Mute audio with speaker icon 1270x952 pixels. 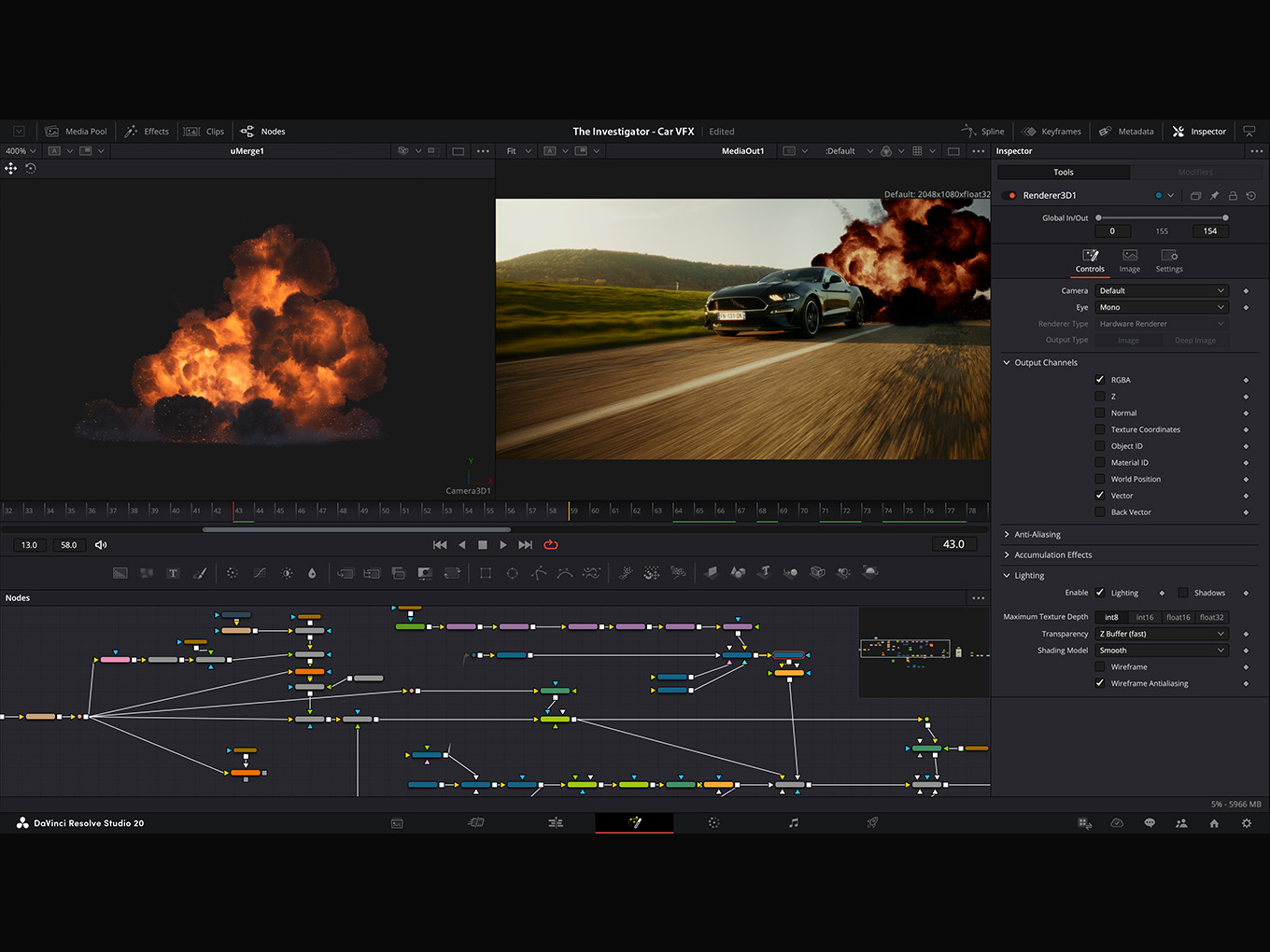coord(101,545)
